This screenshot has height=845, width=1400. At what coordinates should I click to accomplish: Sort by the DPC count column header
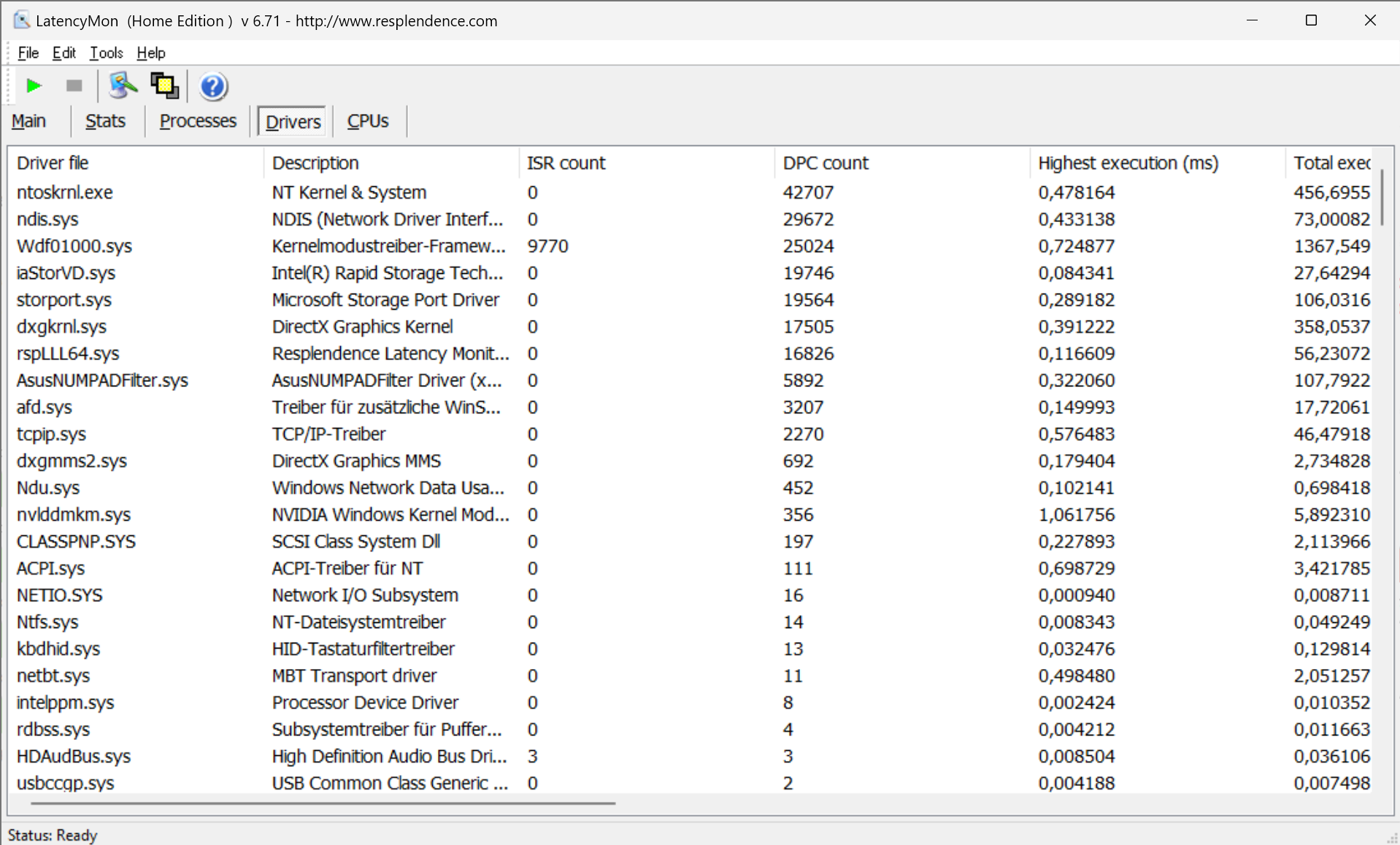(825, 163)
